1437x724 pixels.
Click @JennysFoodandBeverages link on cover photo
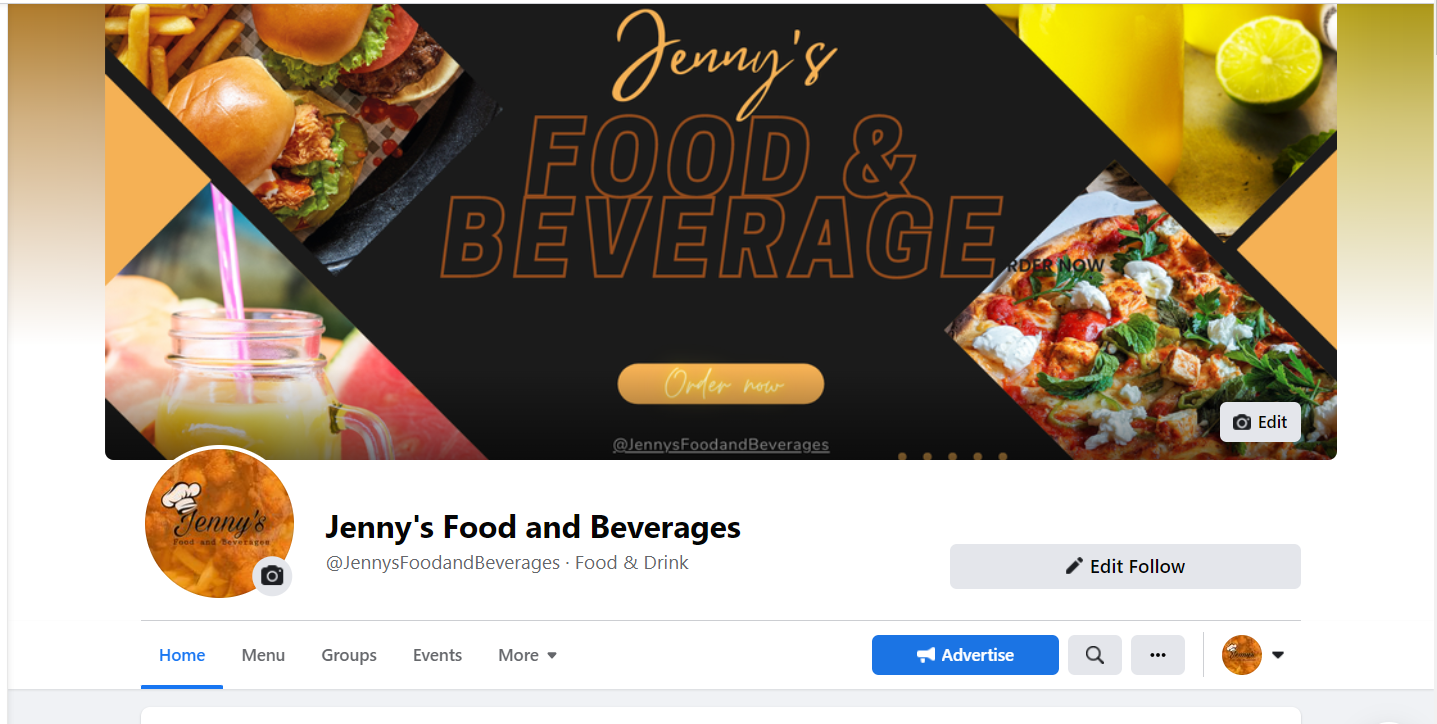[x=721, y=444]
